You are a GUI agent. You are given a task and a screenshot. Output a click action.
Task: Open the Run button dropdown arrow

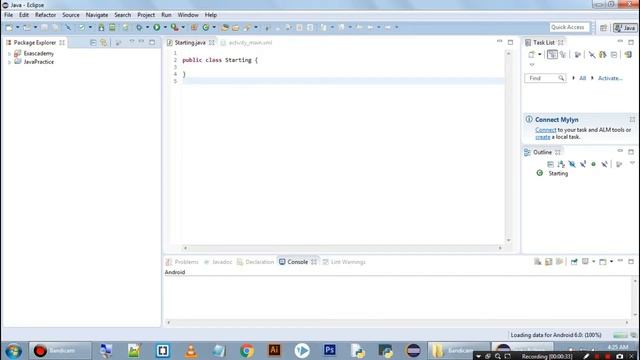165,27
